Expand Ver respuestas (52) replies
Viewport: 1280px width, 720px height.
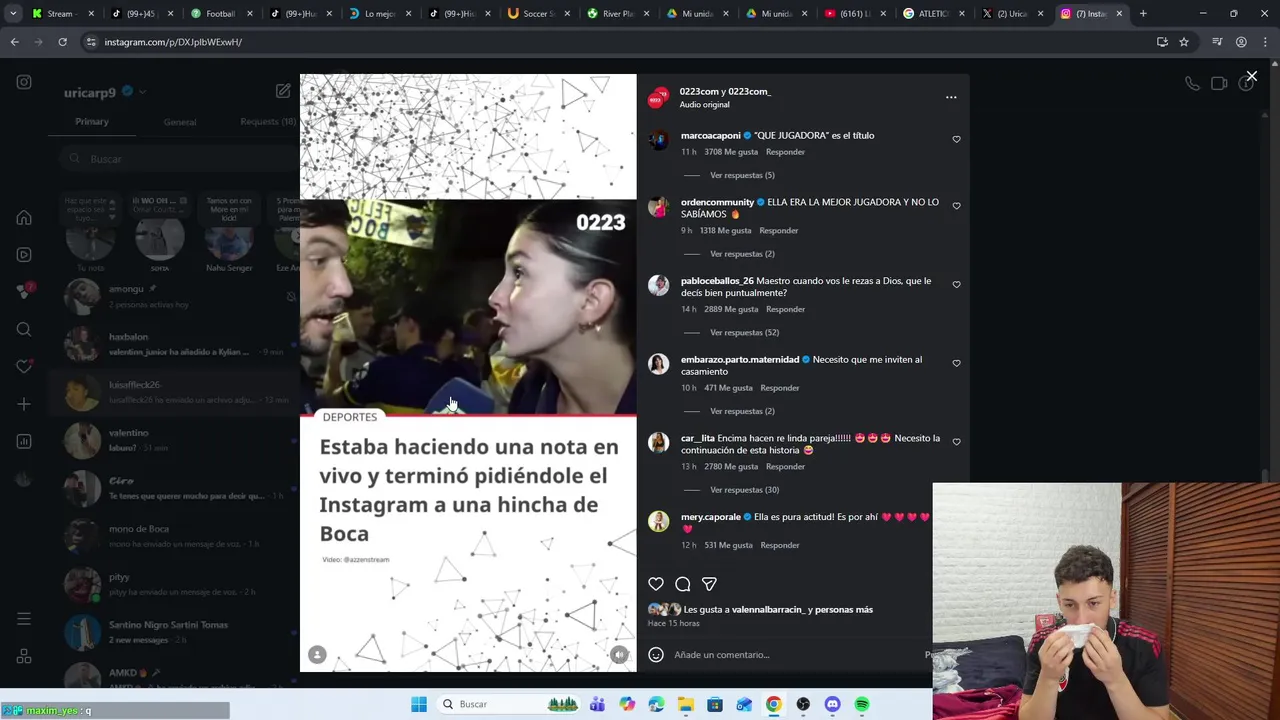pos(744,332)
